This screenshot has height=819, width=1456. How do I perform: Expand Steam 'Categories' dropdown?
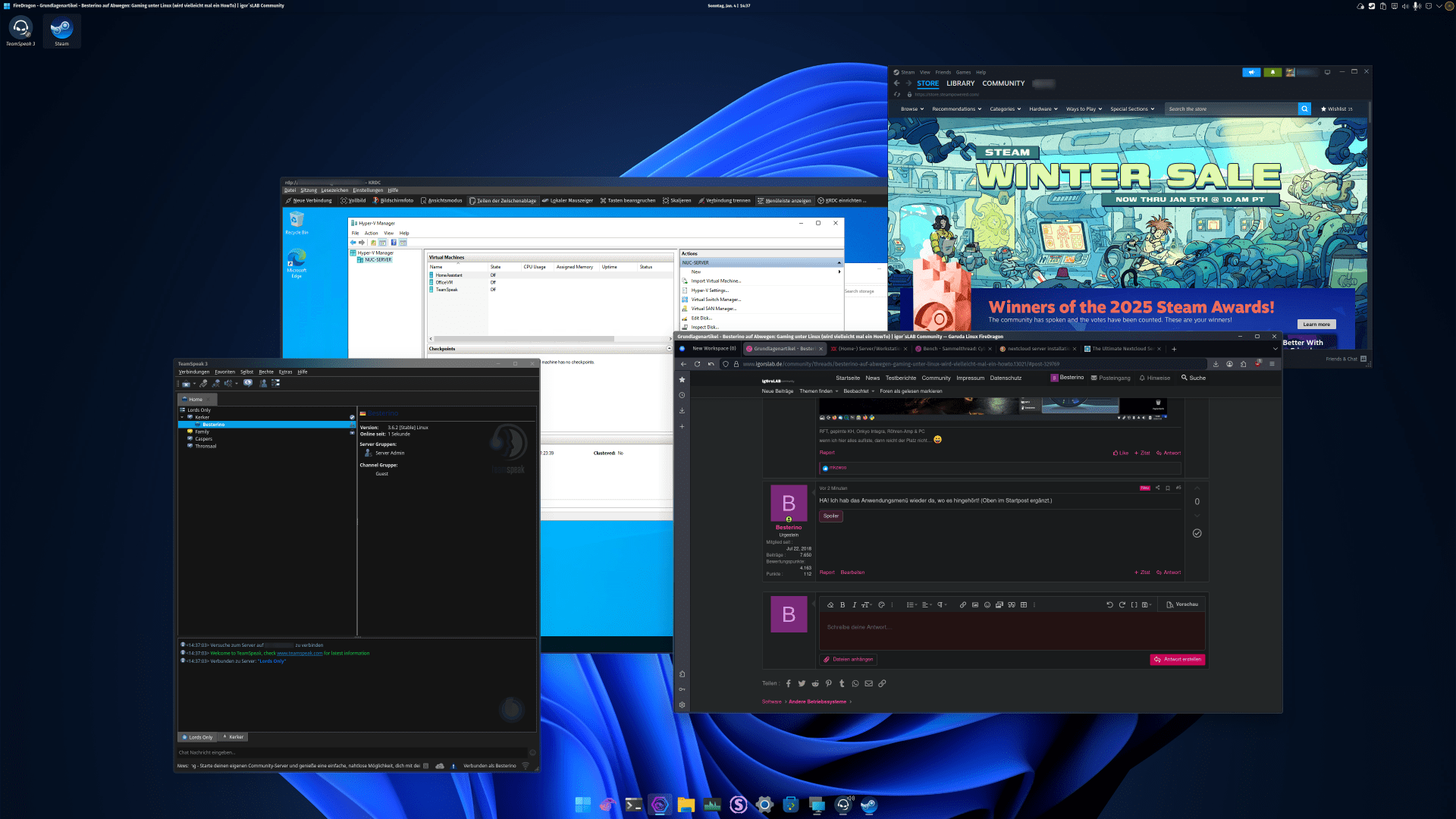point(1005,109)
